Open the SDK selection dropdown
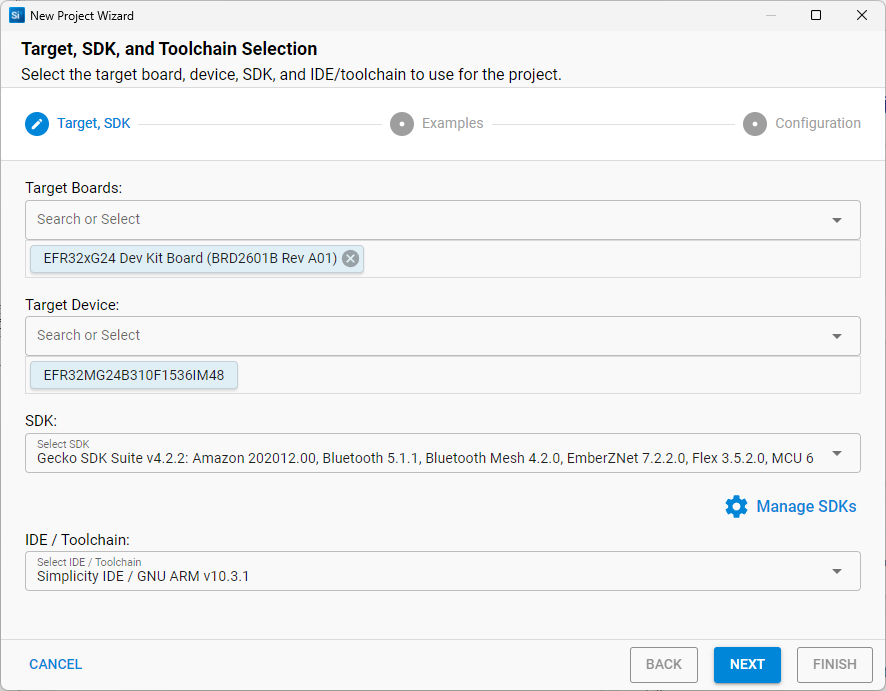Viewport: 886px width, 691px height. tap(838, 454)
